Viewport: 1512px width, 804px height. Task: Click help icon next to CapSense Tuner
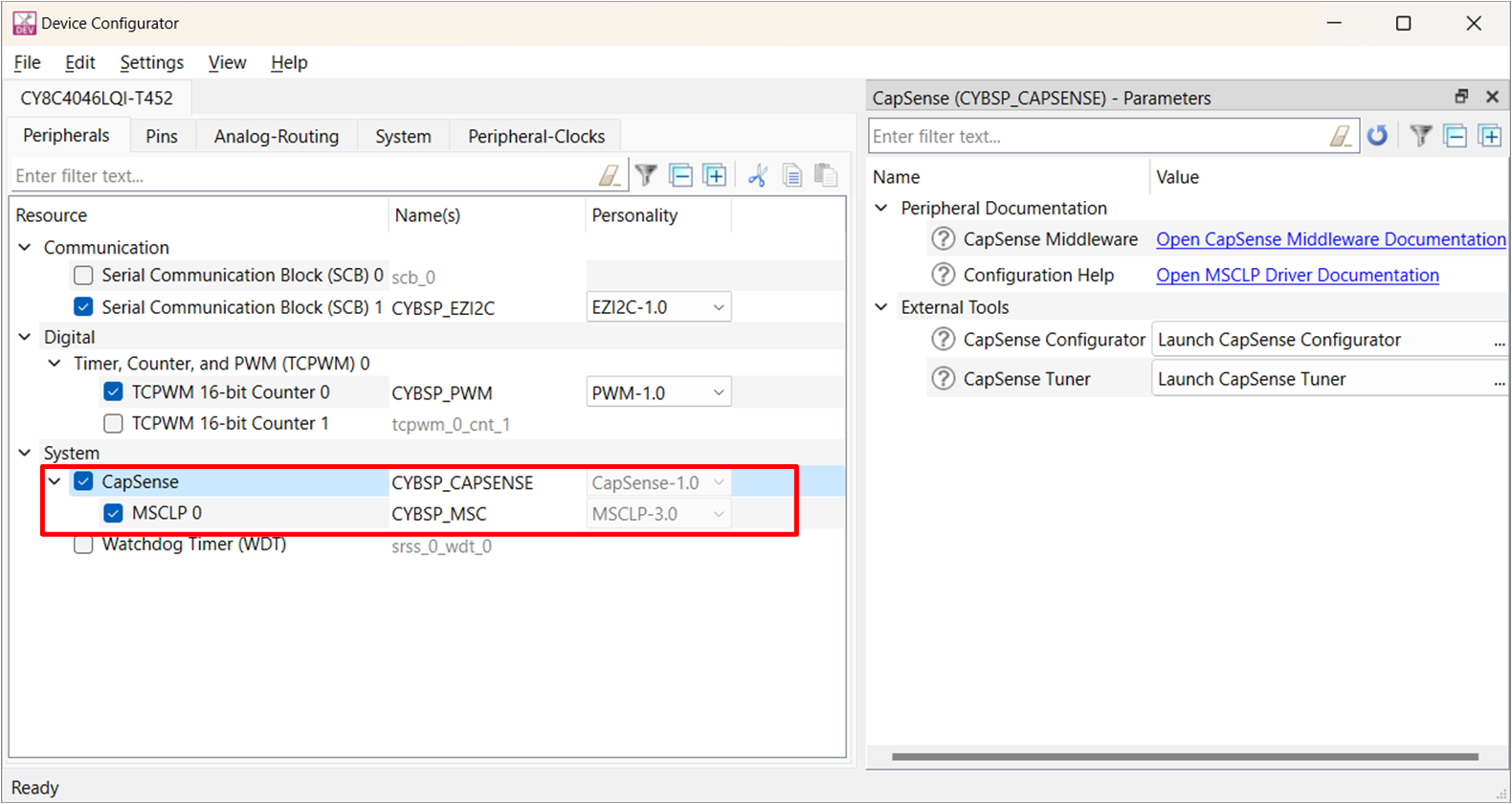[x=944, y=378]
